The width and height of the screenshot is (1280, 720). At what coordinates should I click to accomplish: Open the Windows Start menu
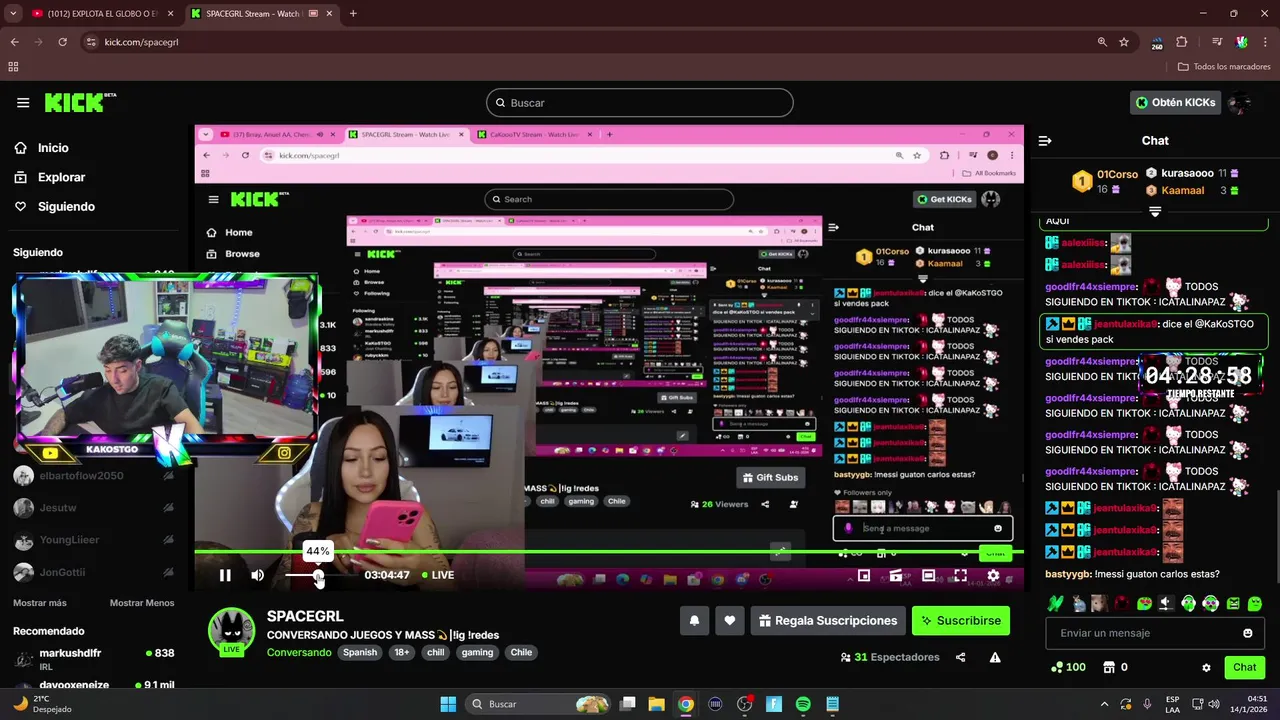[448, 704]
